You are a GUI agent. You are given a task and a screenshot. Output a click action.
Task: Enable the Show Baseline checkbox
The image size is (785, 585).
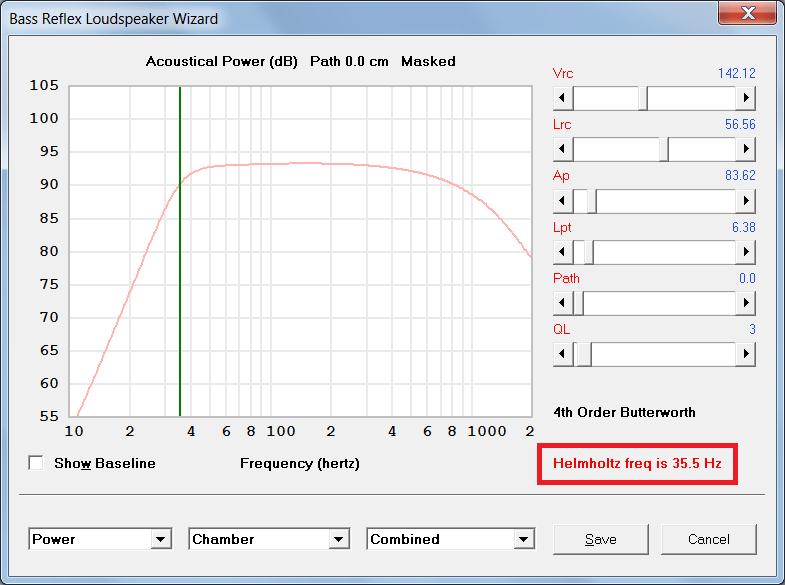(x=36, y=463)
